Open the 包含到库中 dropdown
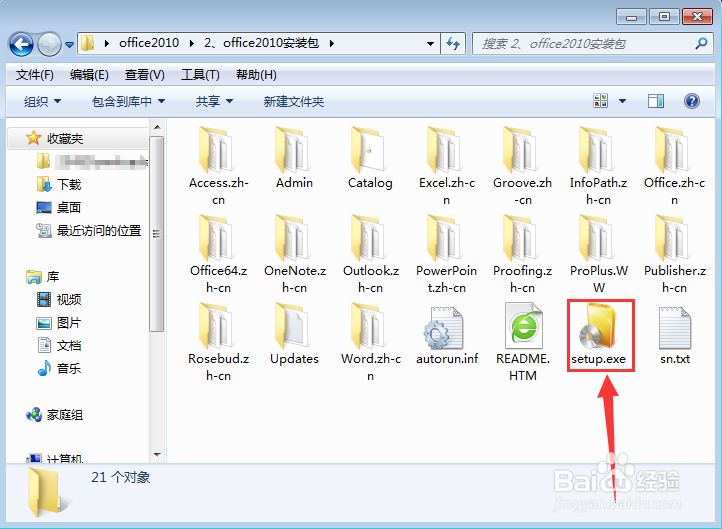The height and width of the screenshot is (529, 722). pos(128,101)
